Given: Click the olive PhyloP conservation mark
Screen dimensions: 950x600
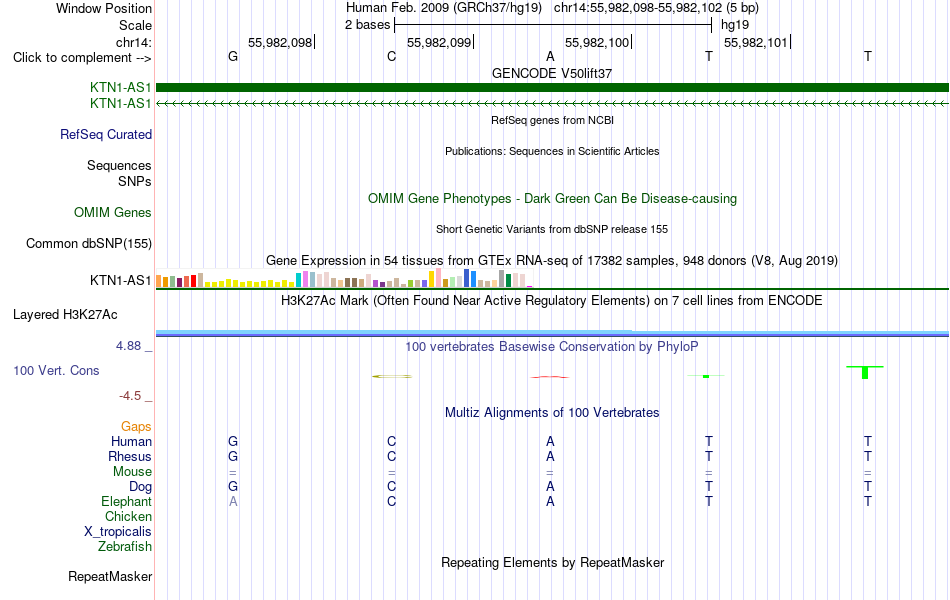Looking at the screenshot, I should point(392,376).
